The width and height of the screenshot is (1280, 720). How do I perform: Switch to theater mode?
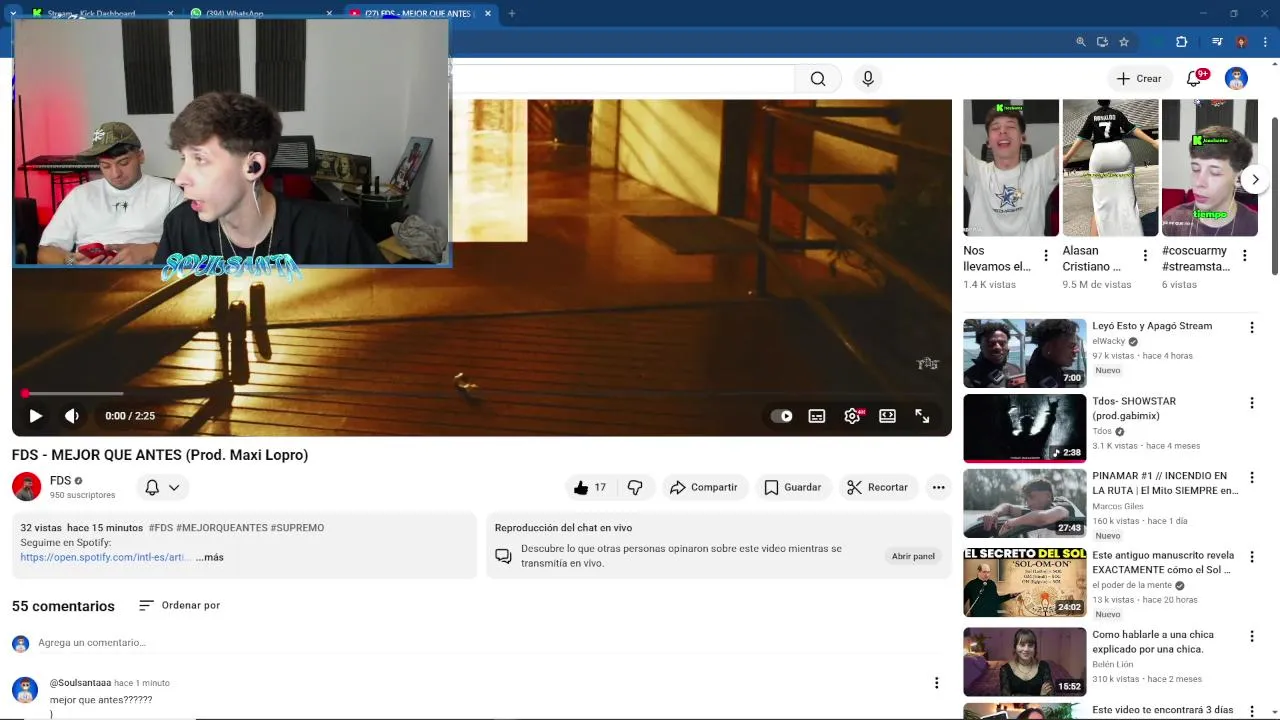[887, 416]
